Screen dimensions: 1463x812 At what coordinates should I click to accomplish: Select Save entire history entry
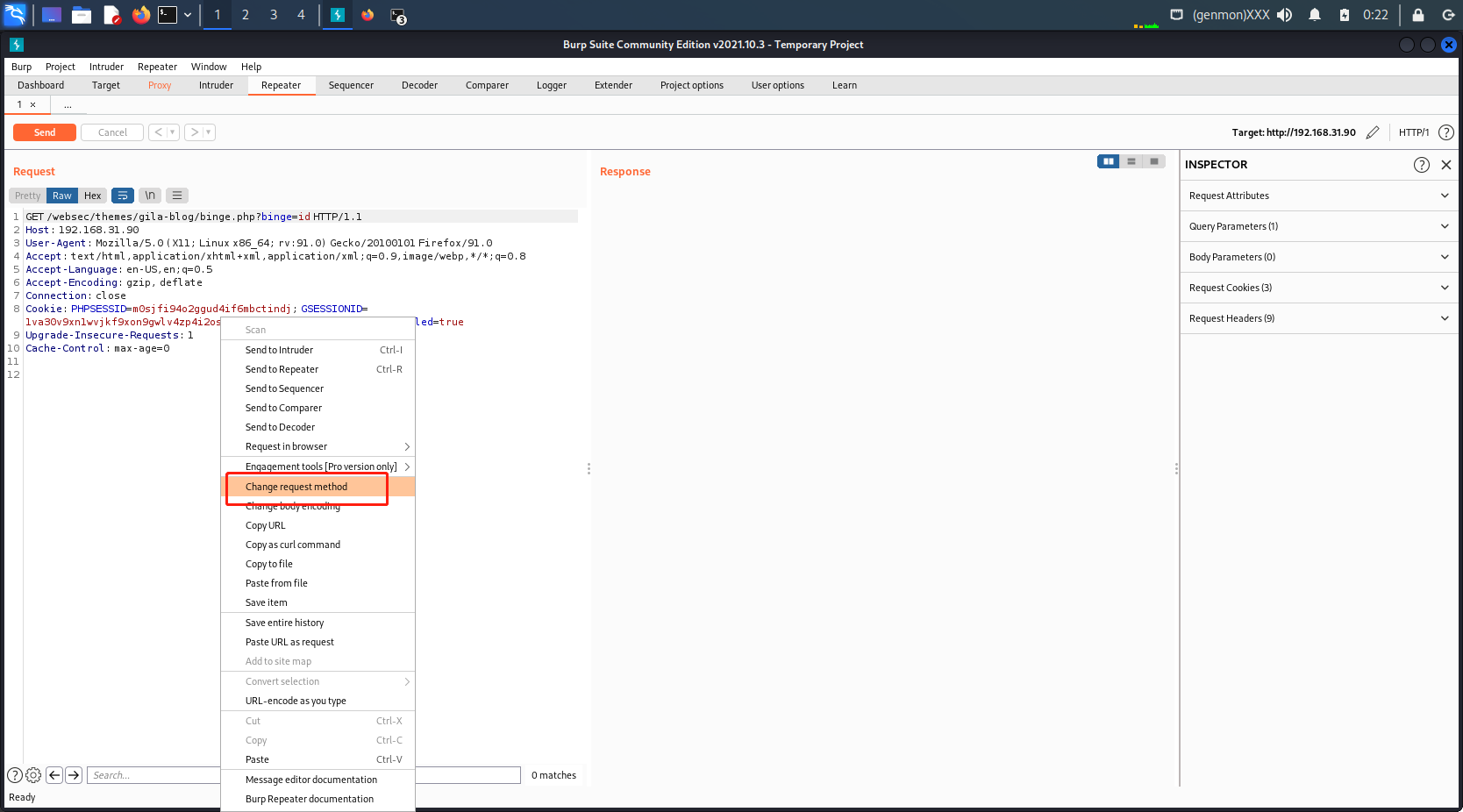[x=318, y=623]
